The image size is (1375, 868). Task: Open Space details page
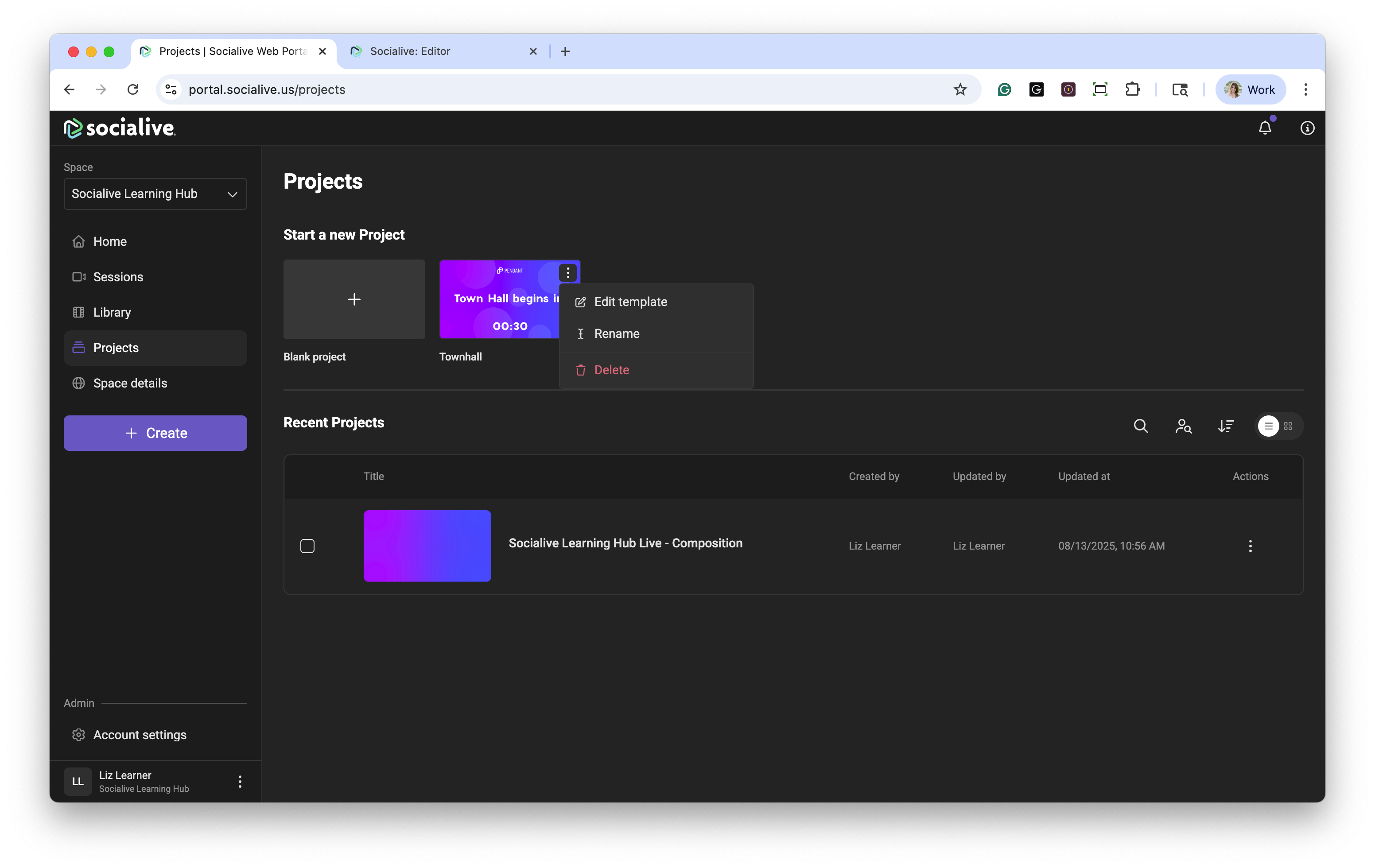pyautogui.click(x=130, y=383)
